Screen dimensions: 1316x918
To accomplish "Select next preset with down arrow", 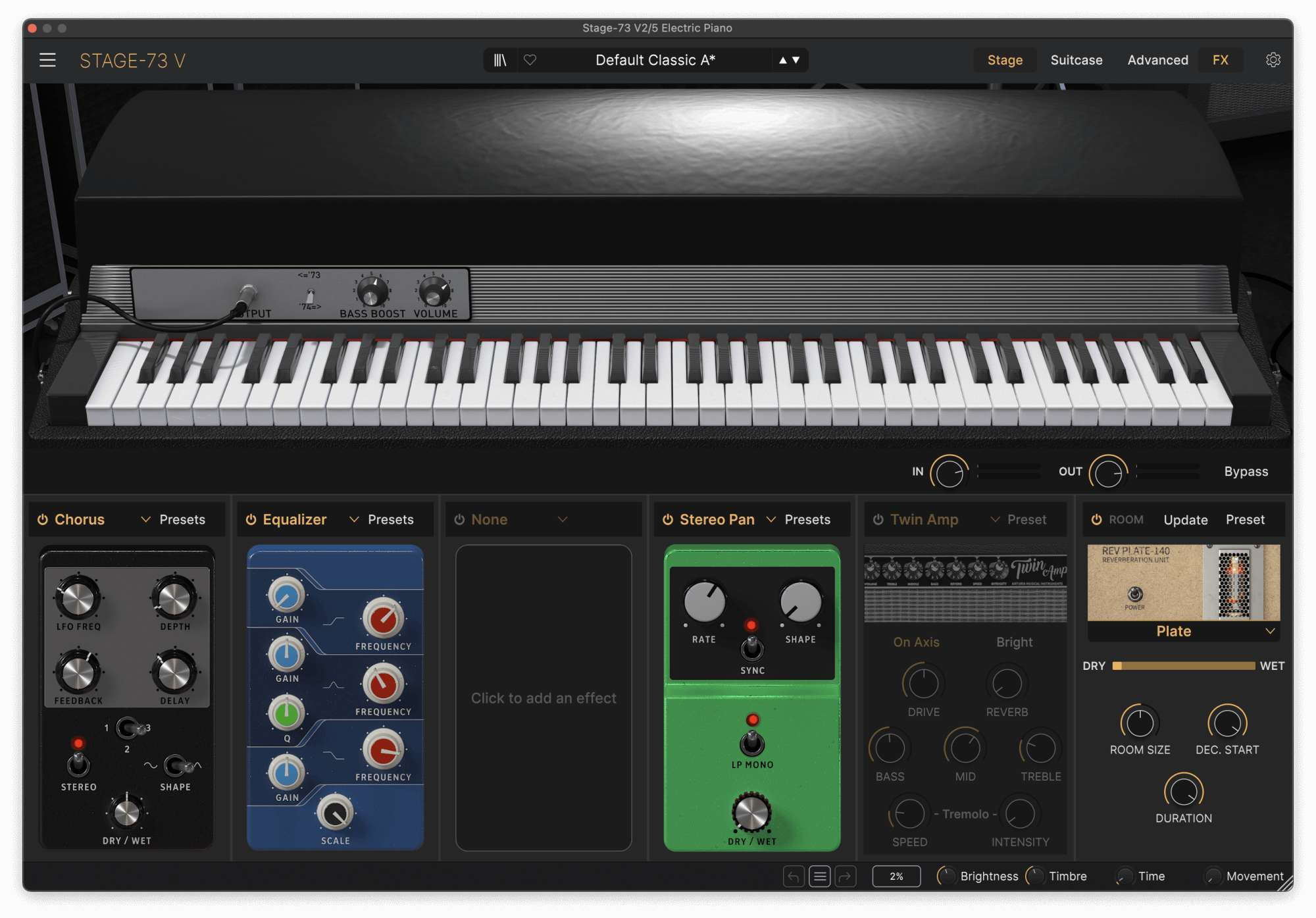I will point(796,60).
